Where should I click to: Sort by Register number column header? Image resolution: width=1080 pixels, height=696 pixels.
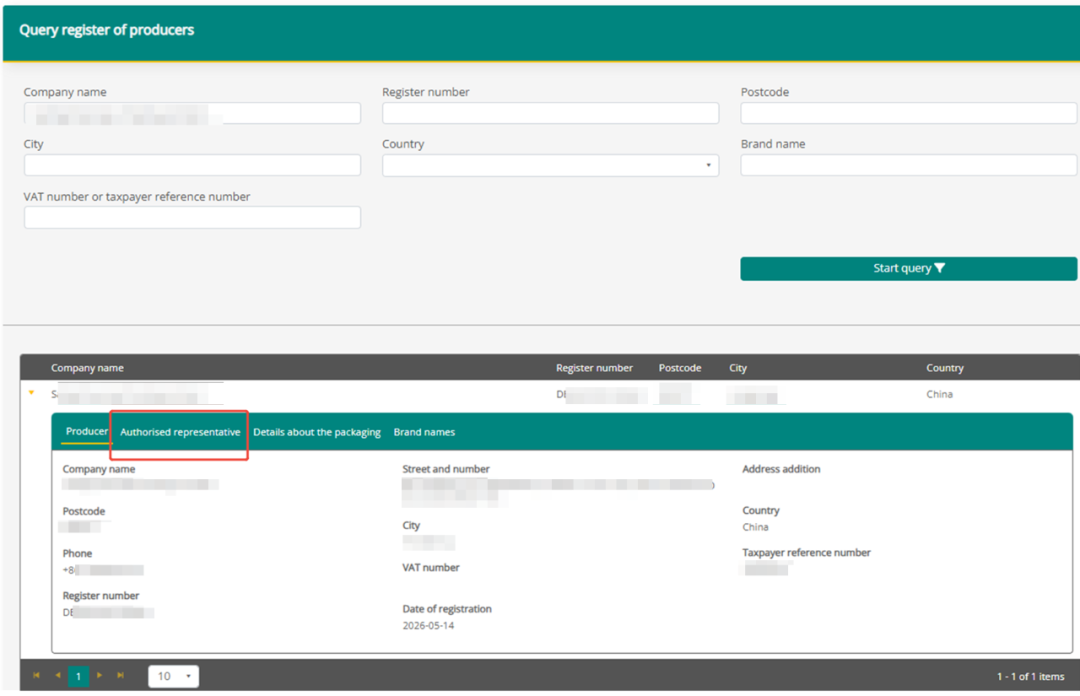[594, 368]
